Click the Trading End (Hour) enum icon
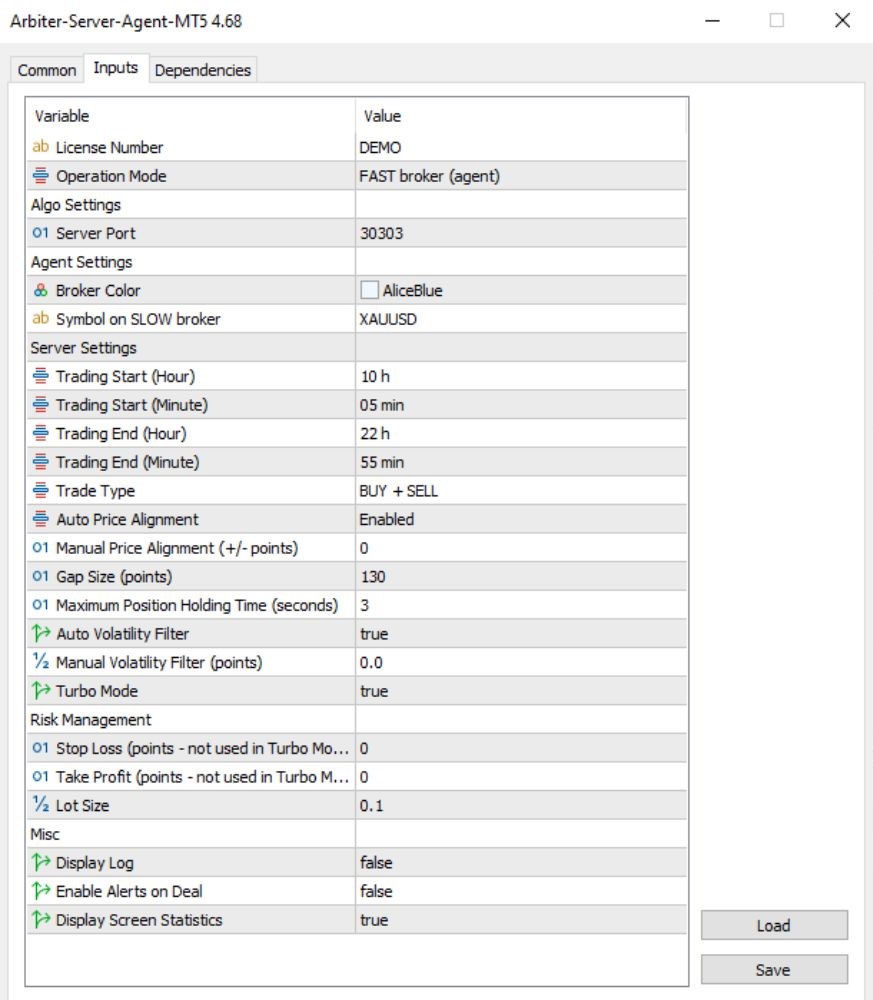This screenshot has width=873, height=1000. (40, 433)
